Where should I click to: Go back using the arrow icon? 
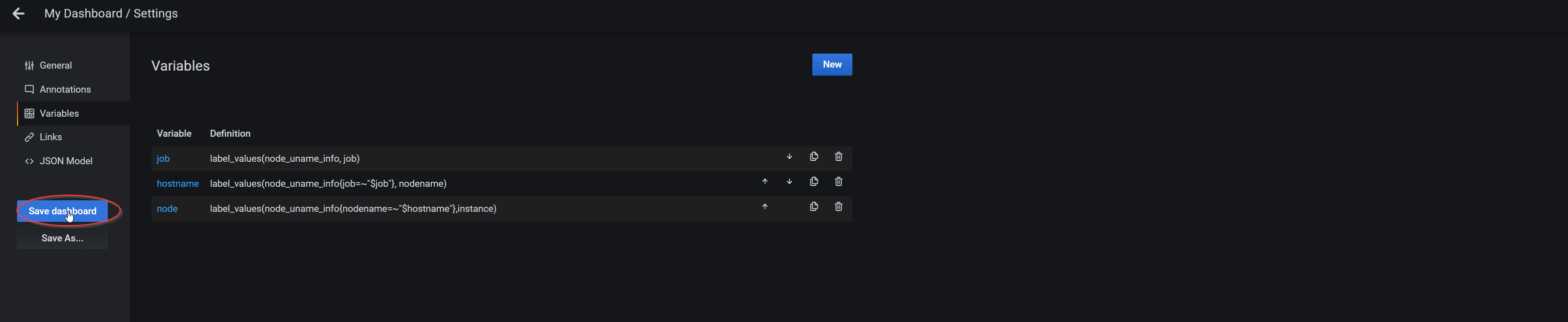point(18,14)
